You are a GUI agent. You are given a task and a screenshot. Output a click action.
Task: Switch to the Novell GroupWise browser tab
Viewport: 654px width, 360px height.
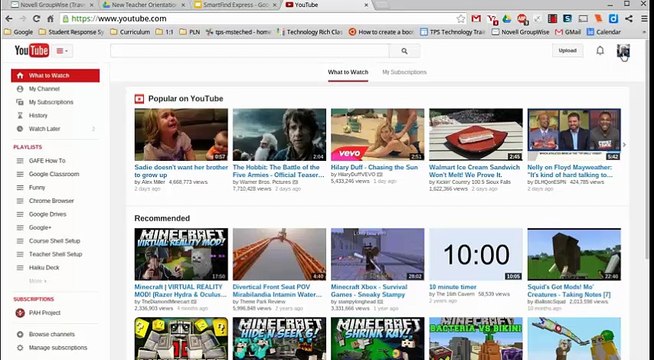coord(51,5)
